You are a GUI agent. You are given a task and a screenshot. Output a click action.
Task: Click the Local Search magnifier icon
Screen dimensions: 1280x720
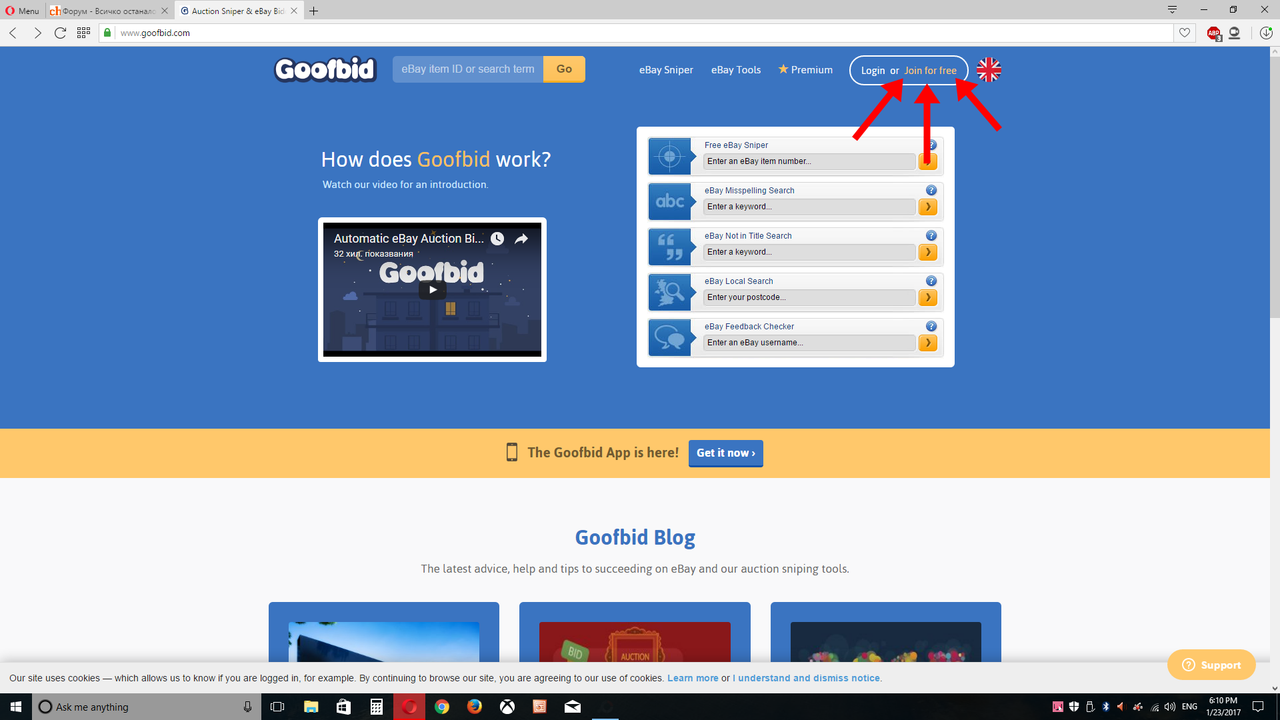670,292
